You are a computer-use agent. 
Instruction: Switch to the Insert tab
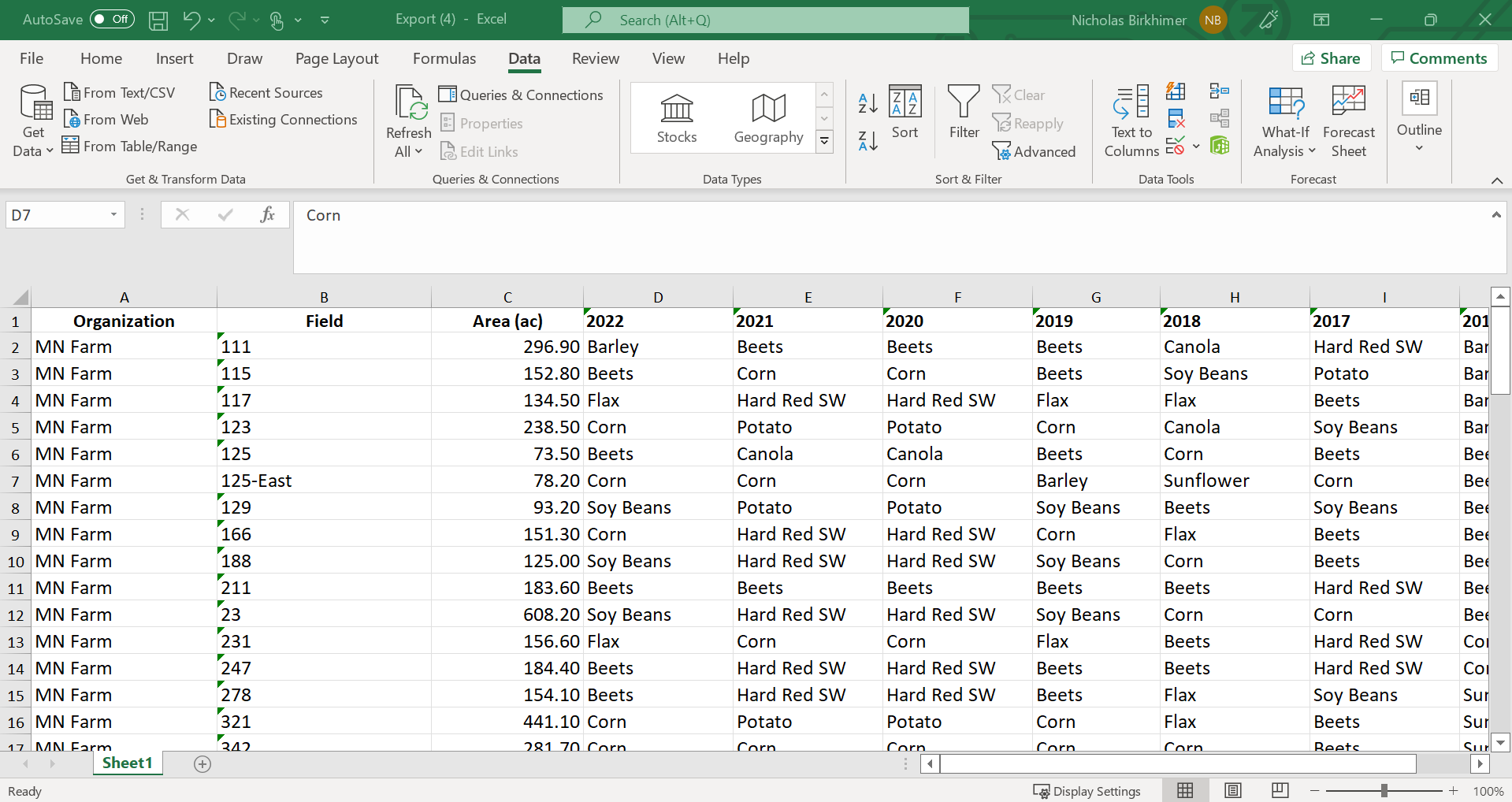click(174, 58)
